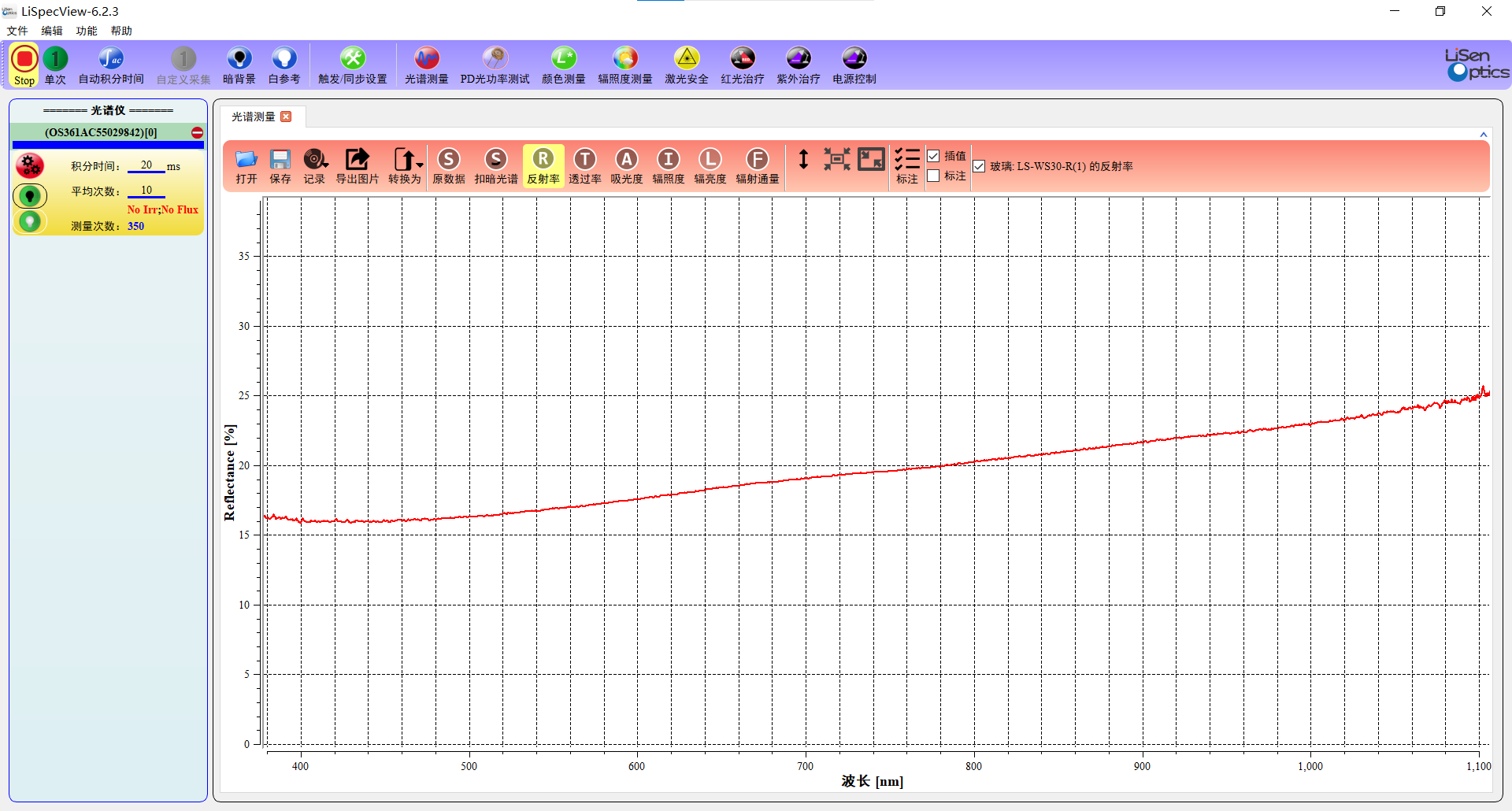Uncheck the LS-WS30-R(1) reflectance series checkbox
1512x811 pixels.
pyautogui.click(x=979, y=166)
